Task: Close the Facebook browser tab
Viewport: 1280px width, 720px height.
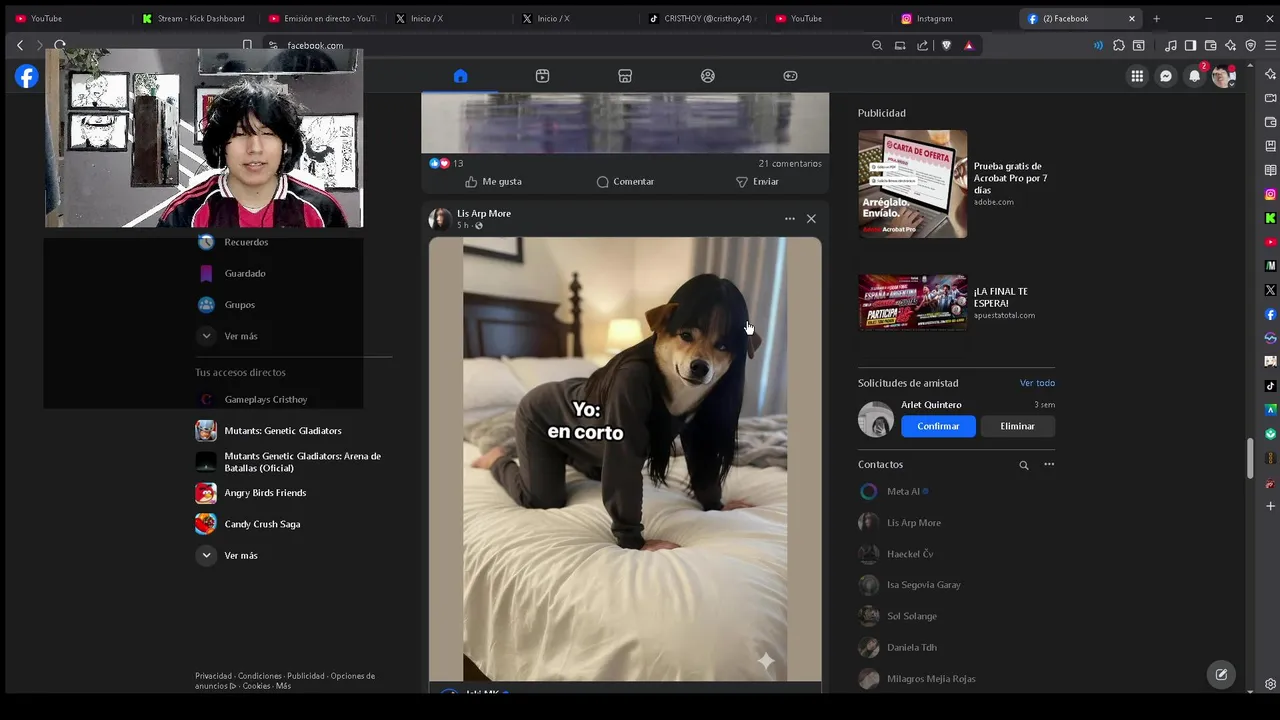Action: coord(1132,18)
